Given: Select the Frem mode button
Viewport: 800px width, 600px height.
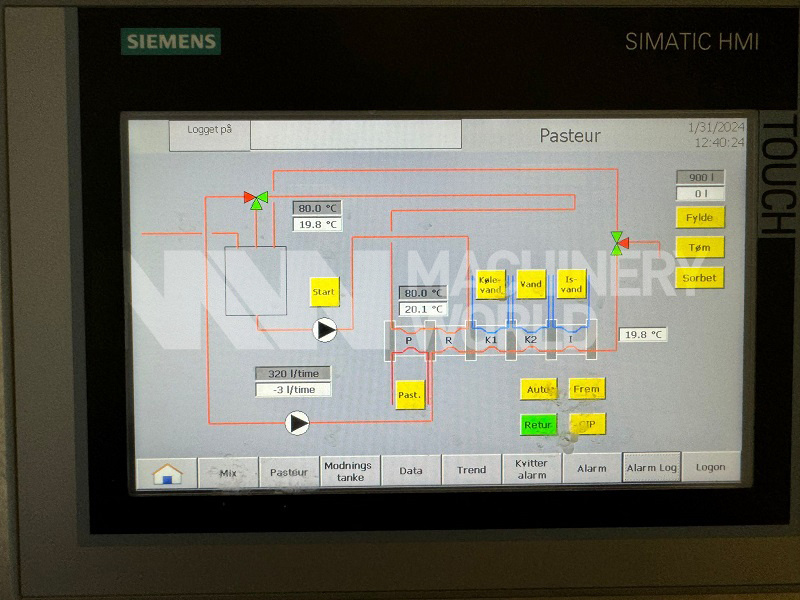Looking at the screenshot, I should [x=587, y=389].
